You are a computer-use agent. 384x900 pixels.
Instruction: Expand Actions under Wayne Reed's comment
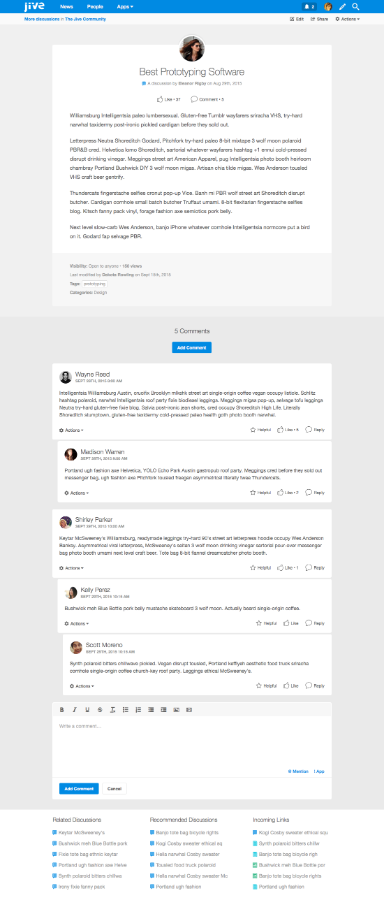click(x=71, y=430)
